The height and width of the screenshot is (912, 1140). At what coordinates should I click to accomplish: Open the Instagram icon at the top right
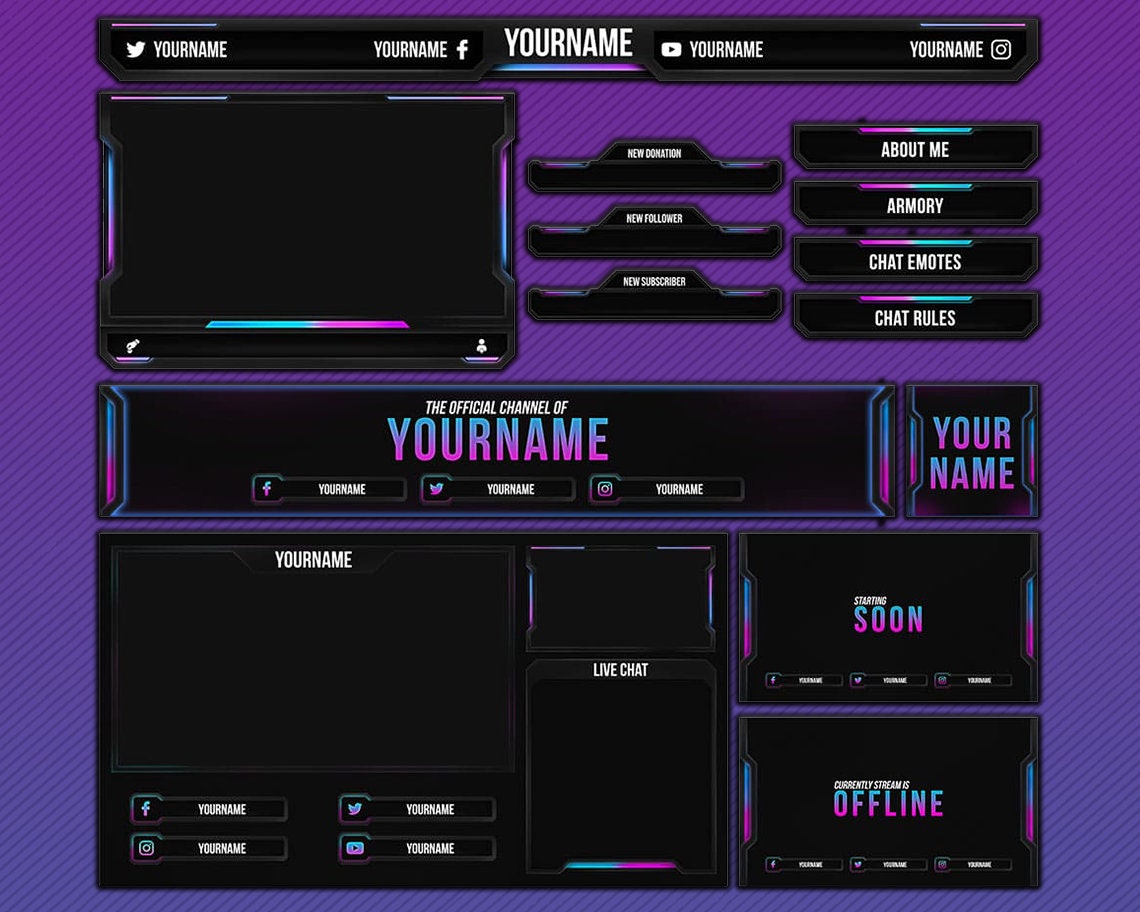click(999, 49)
